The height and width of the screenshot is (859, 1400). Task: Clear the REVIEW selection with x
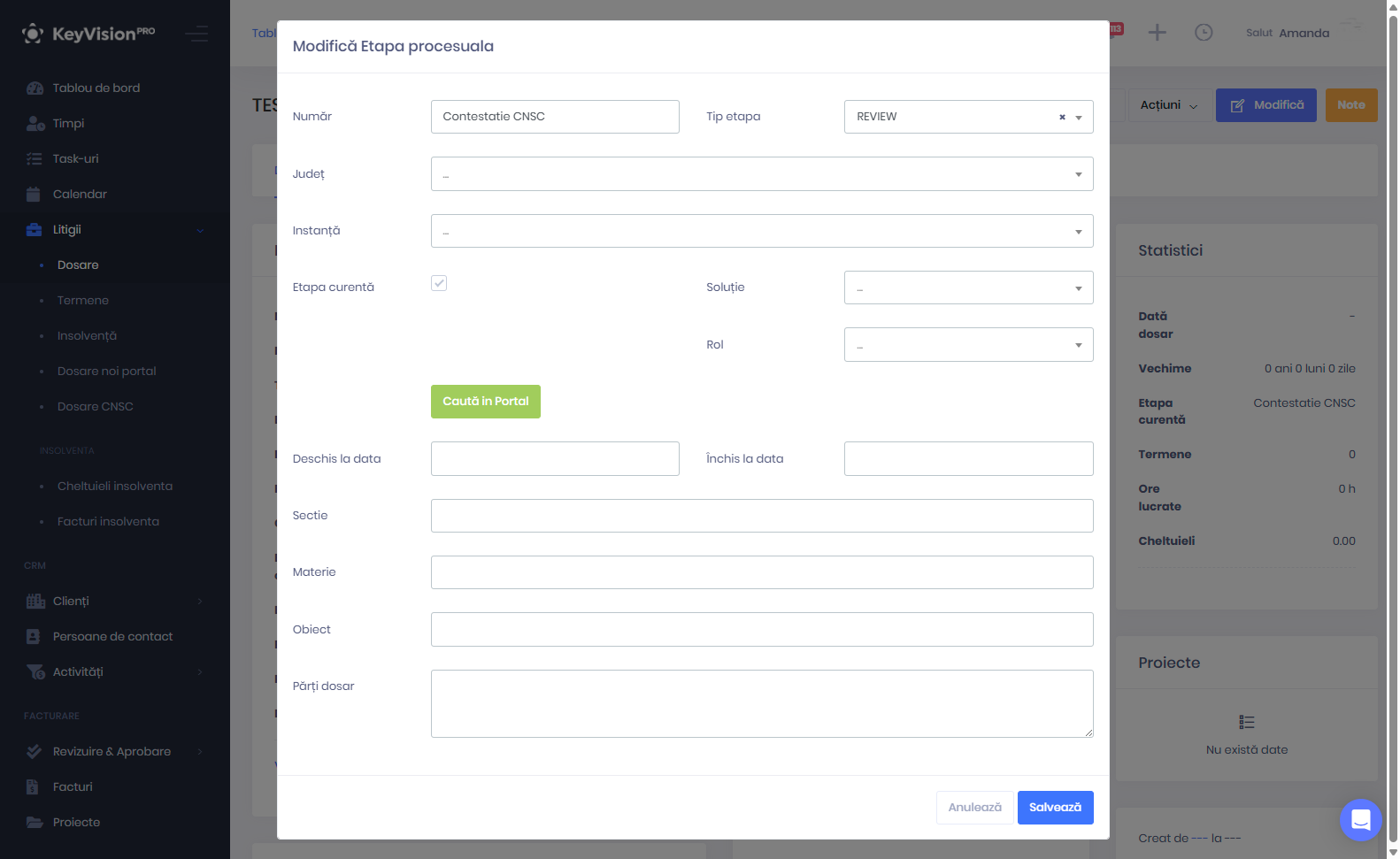(x=1062, y=117)
